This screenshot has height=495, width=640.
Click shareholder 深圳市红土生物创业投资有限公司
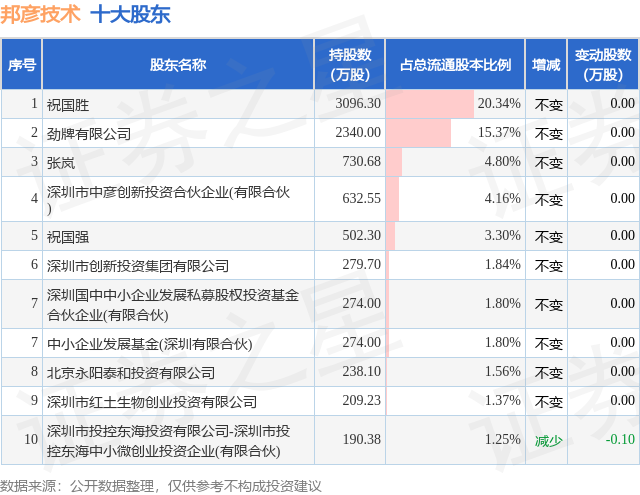point(152,402)
